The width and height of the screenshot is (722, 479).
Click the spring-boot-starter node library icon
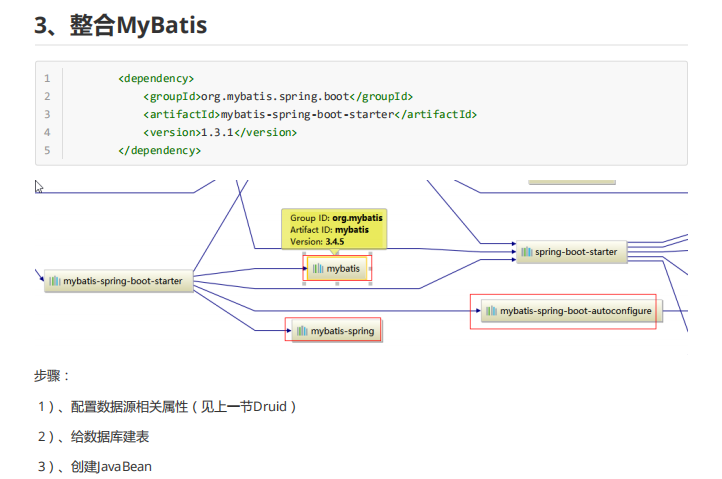pyautogui.click(x=527, y=252)
